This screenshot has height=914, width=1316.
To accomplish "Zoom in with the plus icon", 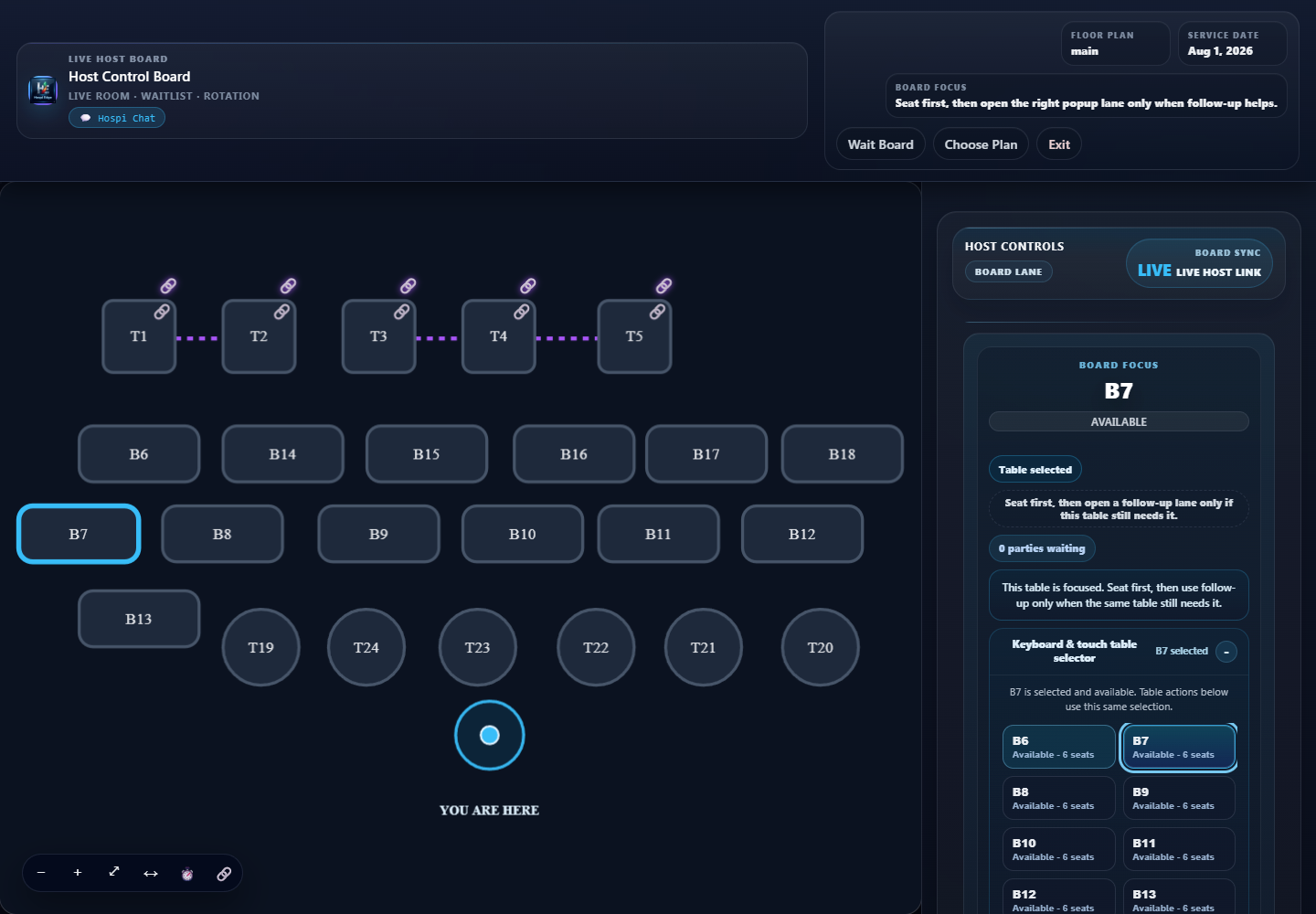I will [x=78, y=873].
